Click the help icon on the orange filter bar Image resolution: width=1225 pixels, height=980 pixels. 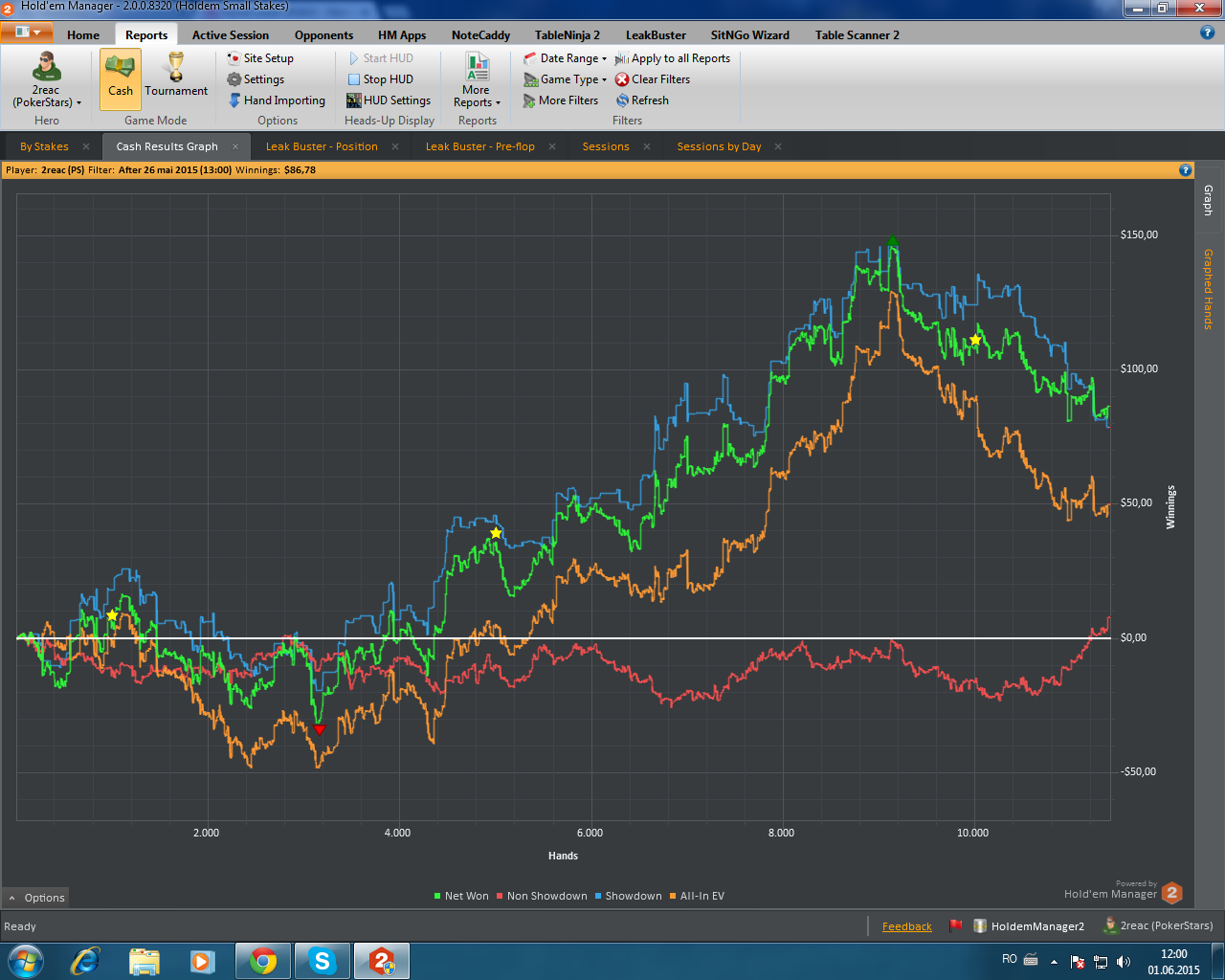(x=1186, y=170)
